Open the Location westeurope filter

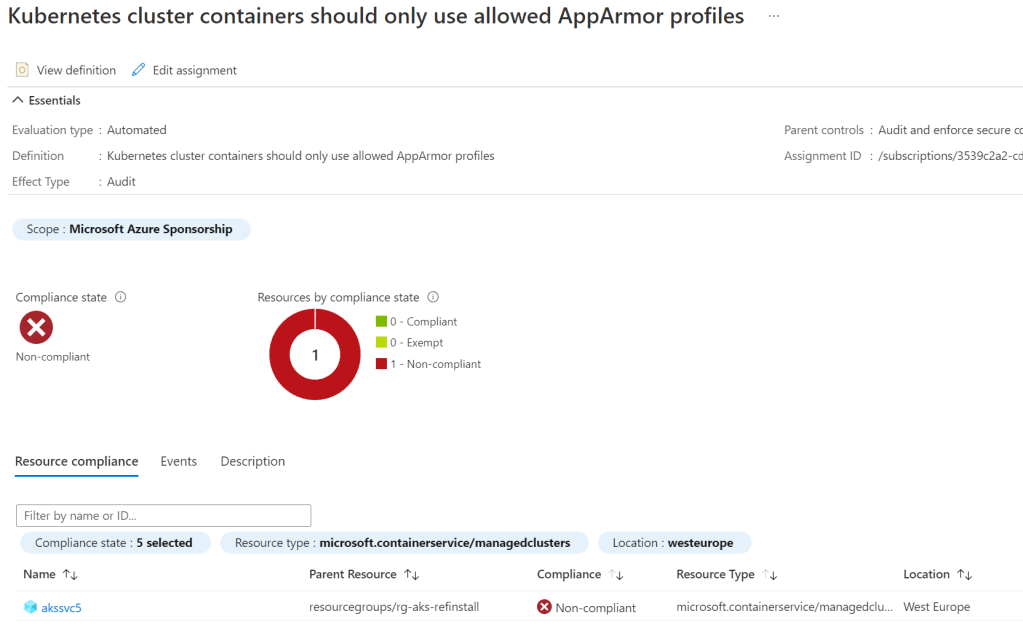pos(673,543)
